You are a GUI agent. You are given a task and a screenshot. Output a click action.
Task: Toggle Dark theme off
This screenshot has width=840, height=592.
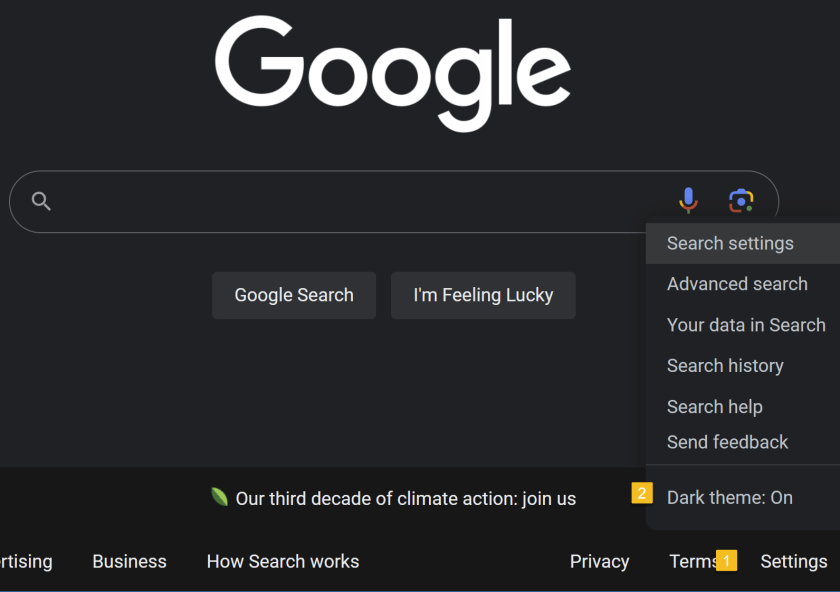(x=730, y=497)
